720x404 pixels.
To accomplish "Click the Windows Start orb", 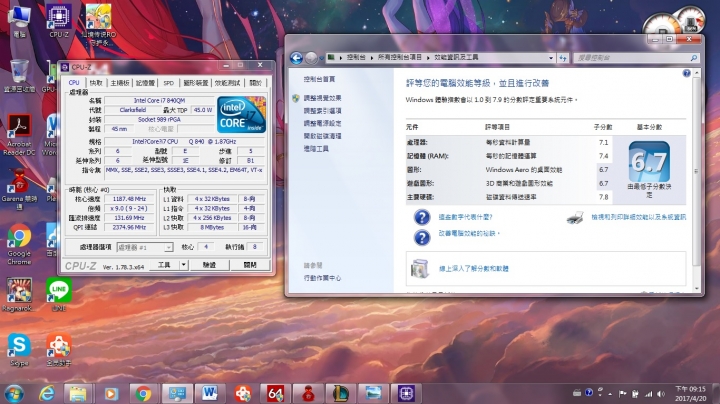I will click(14, 394).
